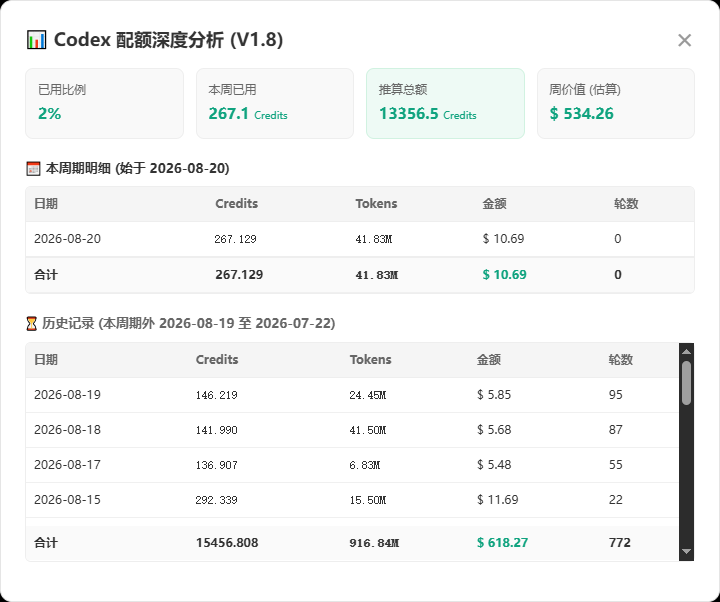Click the calendar icon beside 本周期明细

33,169
